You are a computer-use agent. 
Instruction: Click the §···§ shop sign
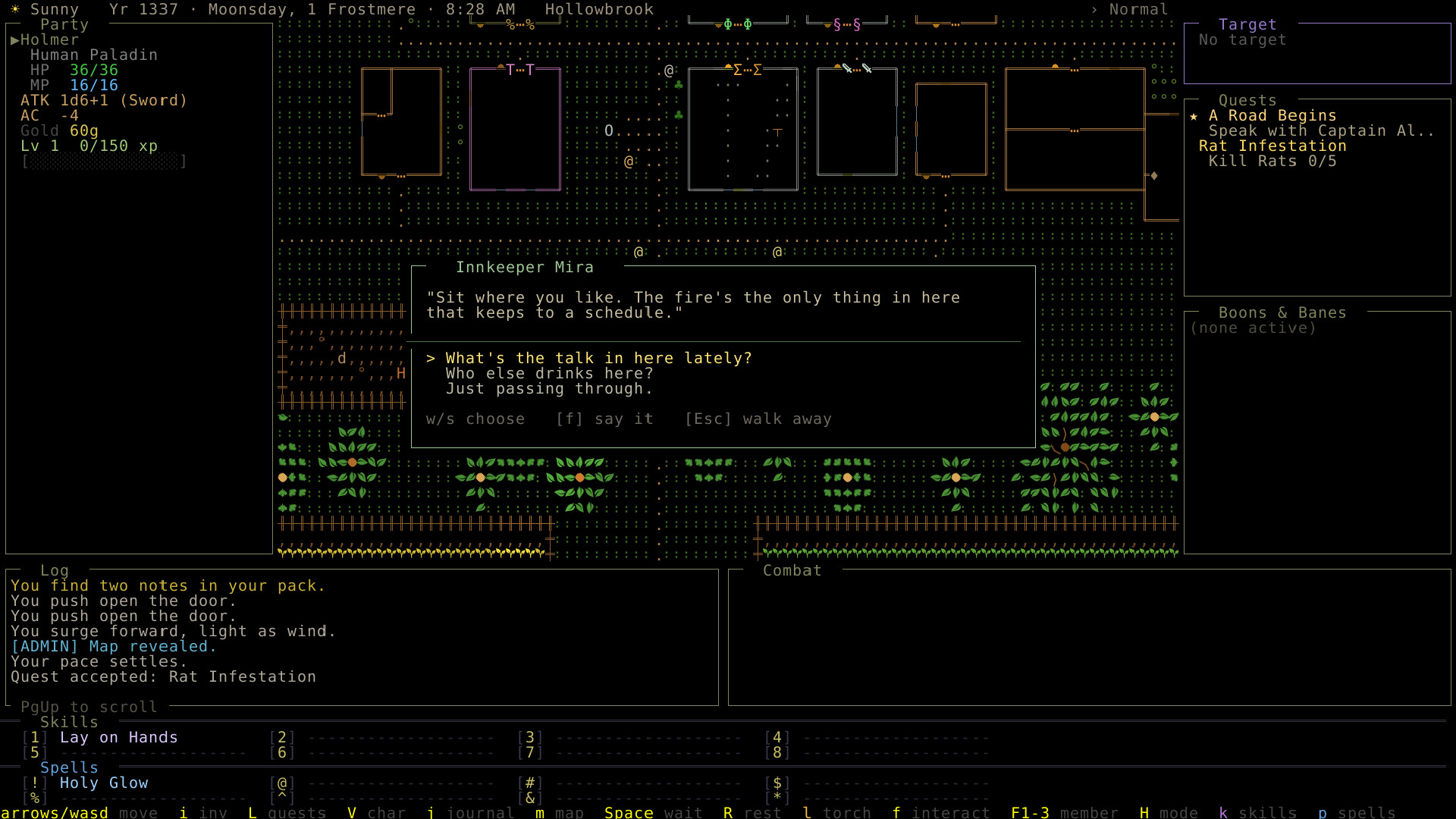[x=847, y=24]
